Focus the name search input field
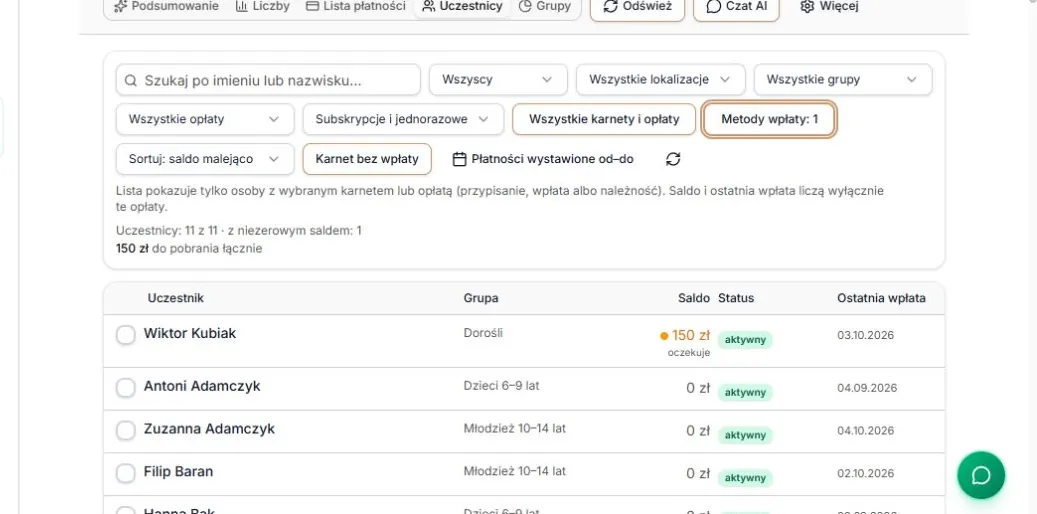 click(x=268, y=80)
